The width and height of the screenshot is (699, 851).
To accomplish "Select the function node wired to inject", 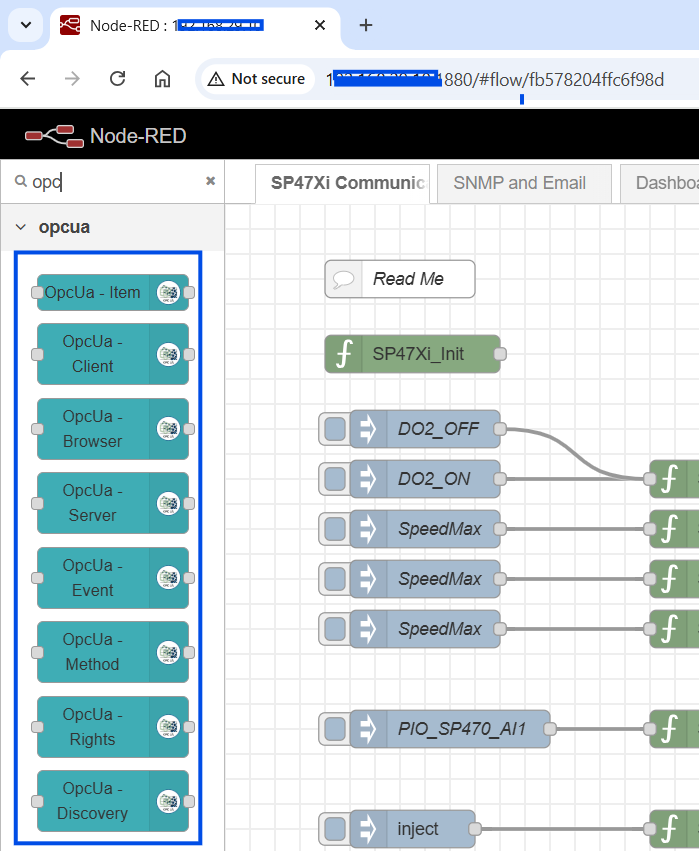I will [x=675, y=829].
